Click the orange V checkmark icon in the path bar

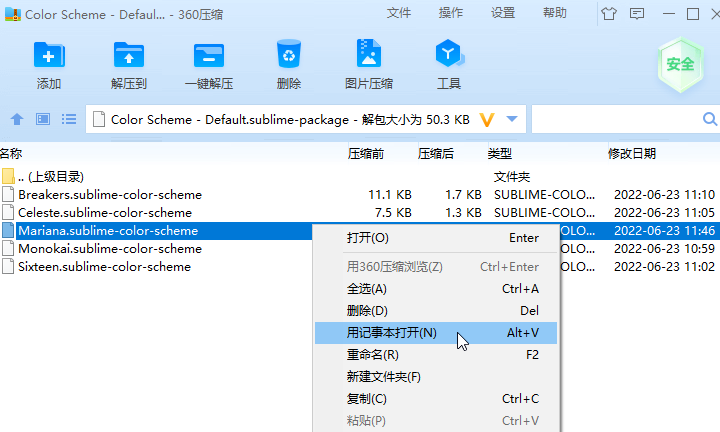pos(487,120)
